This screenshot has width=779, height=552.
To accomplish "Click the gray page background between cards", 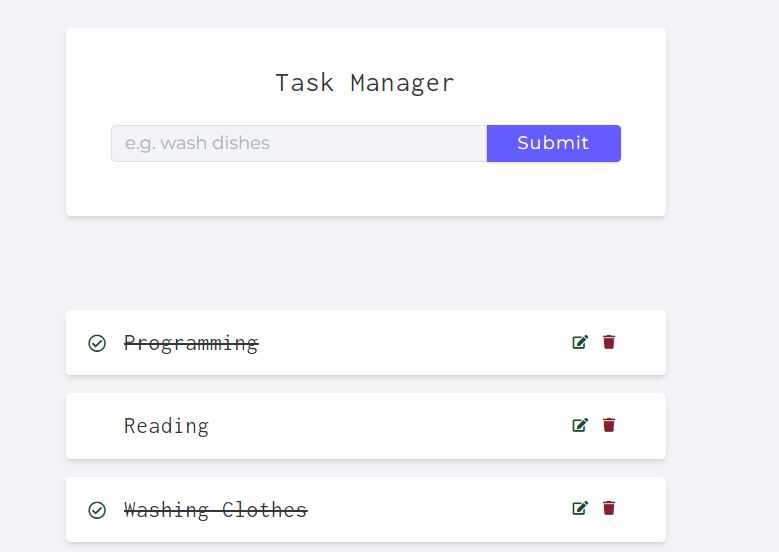I will click(366, 263).
